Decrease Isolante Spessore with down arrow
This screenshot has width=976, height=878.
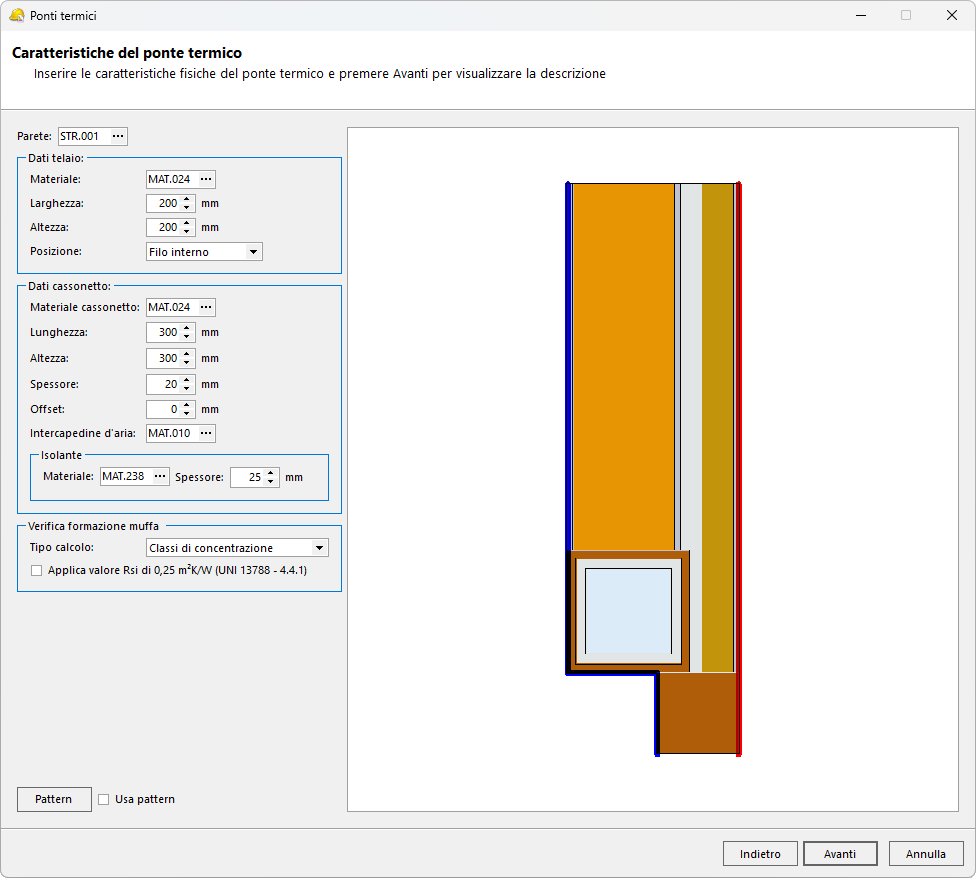(271, 482)
